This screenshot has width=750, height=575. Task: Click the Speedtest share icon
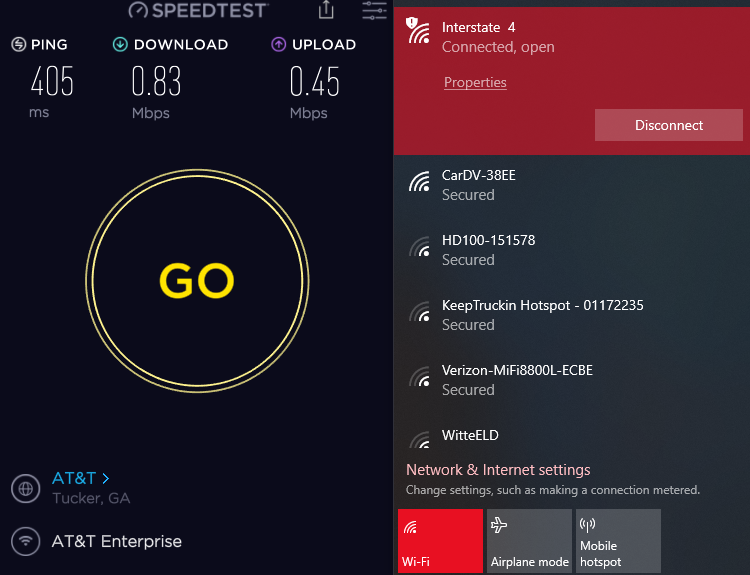pos(326,10)
